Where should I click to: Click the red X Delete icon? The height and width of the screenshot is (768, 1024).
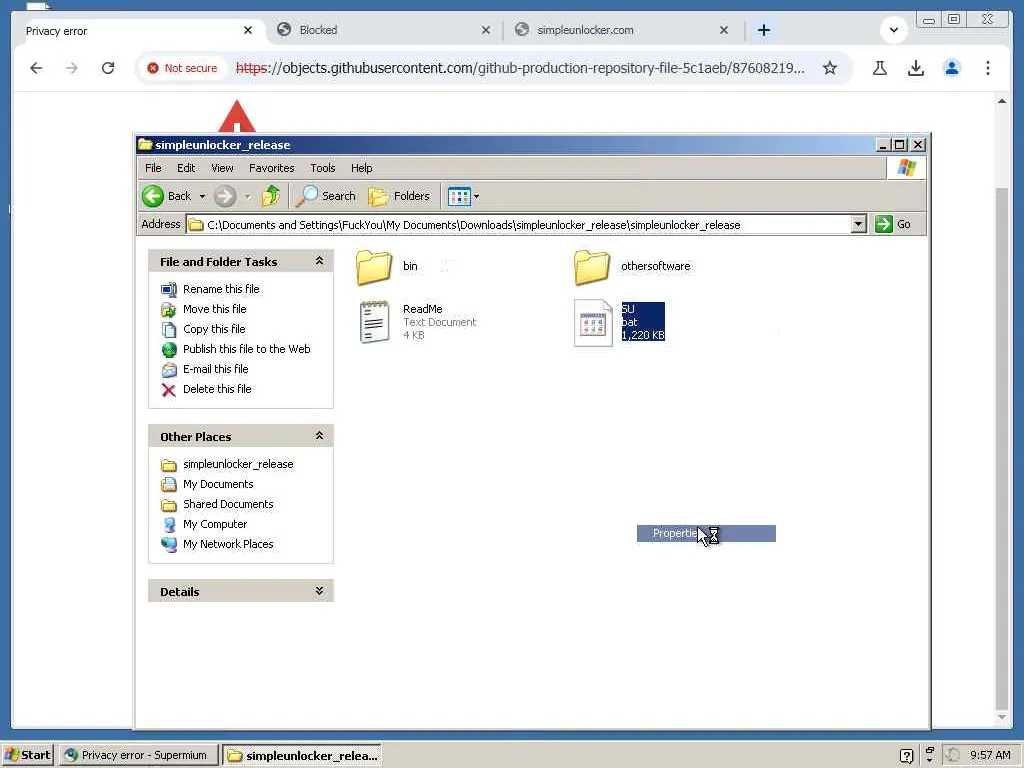tap(168, 390)
